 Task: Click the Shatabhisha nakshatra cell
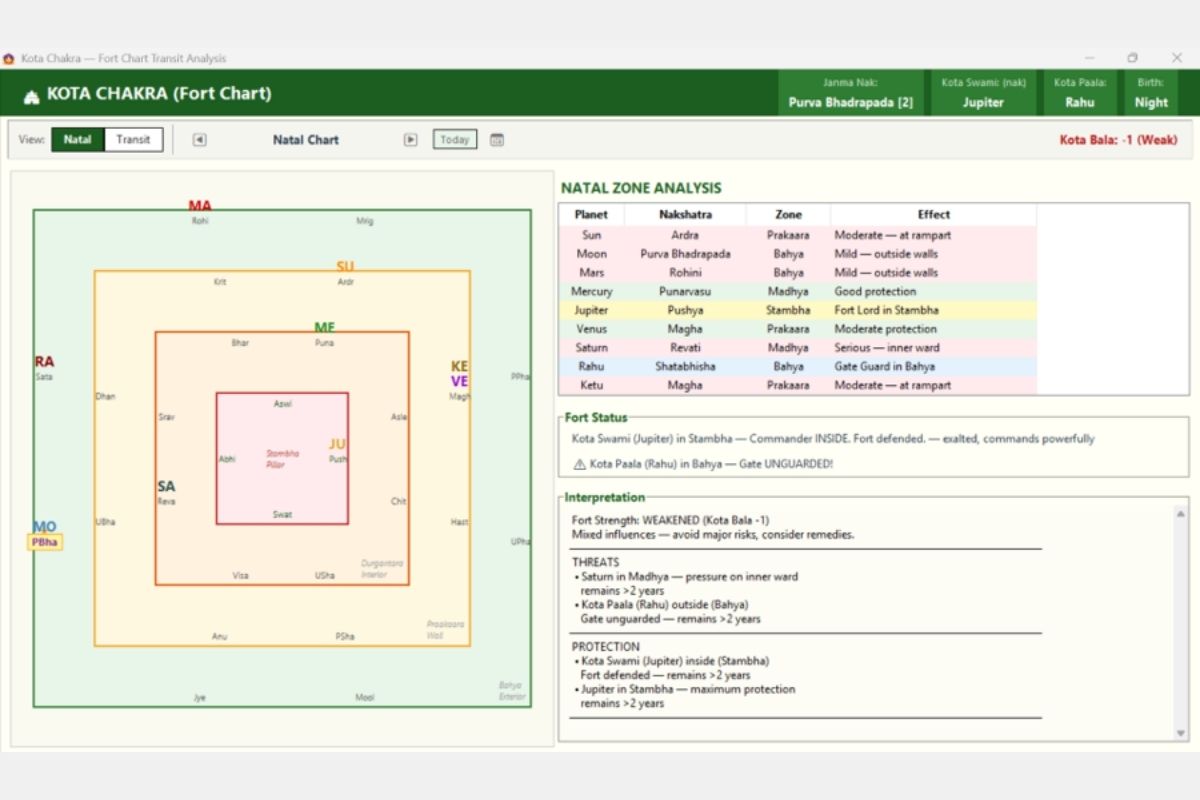(x=685, y=366)
